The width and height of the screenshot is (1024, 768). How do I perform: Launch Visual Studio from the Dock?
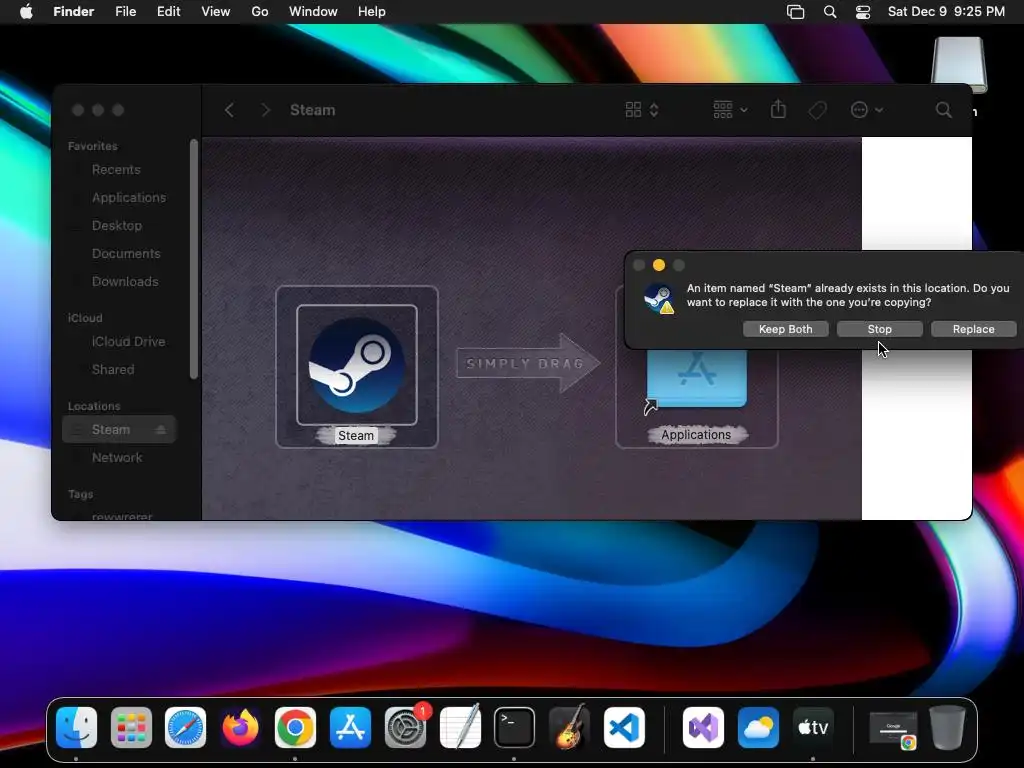(x=703, y=728)
